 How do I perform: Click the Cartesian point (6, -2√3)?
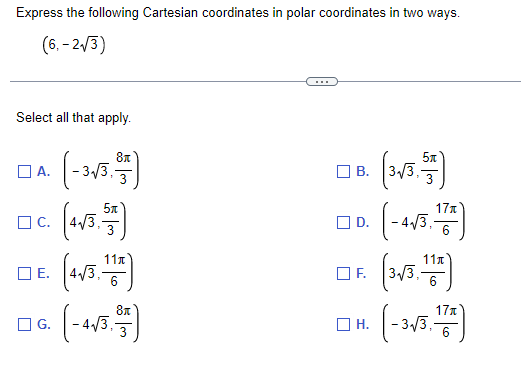pos(74,45)
